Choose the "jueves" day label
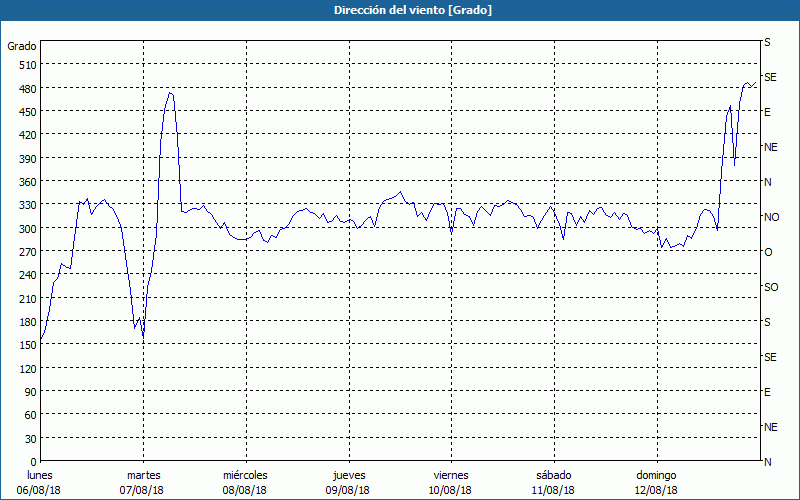Image resolution: width=800 pixels, height=500 pixels. coord(349,475)
